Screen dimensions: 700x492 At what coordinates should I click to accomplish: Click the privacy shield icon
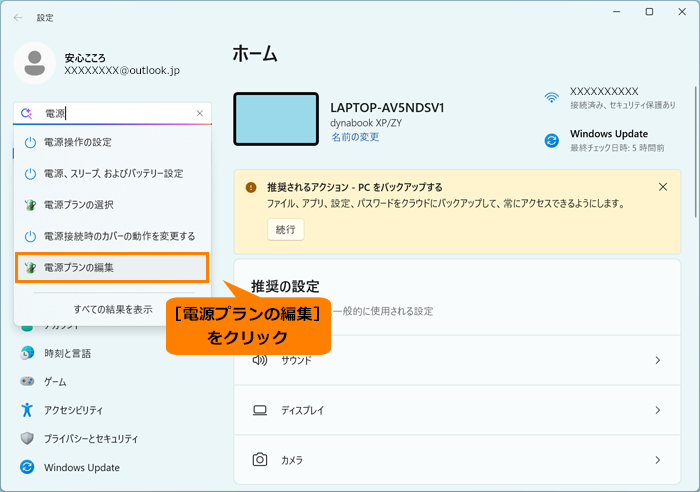click(x=27, y=438)
